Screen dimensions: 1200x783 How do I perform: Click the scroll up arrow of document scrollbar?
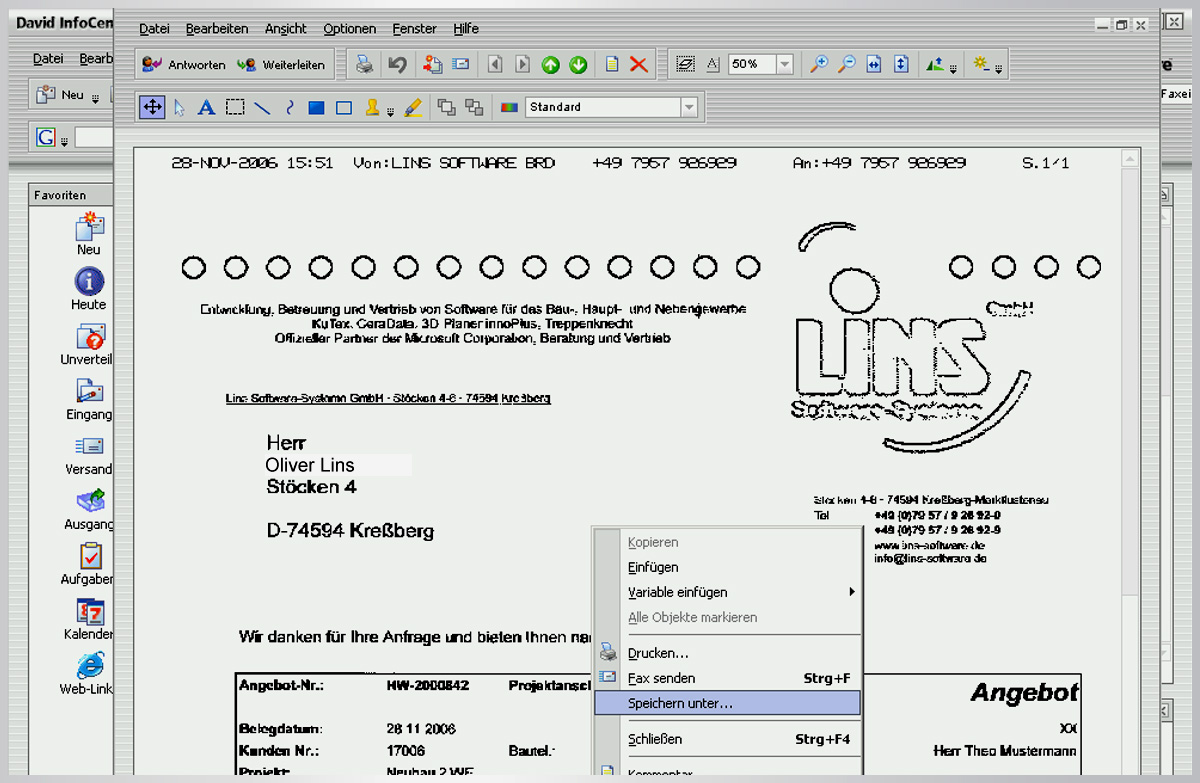point(1131,158)
